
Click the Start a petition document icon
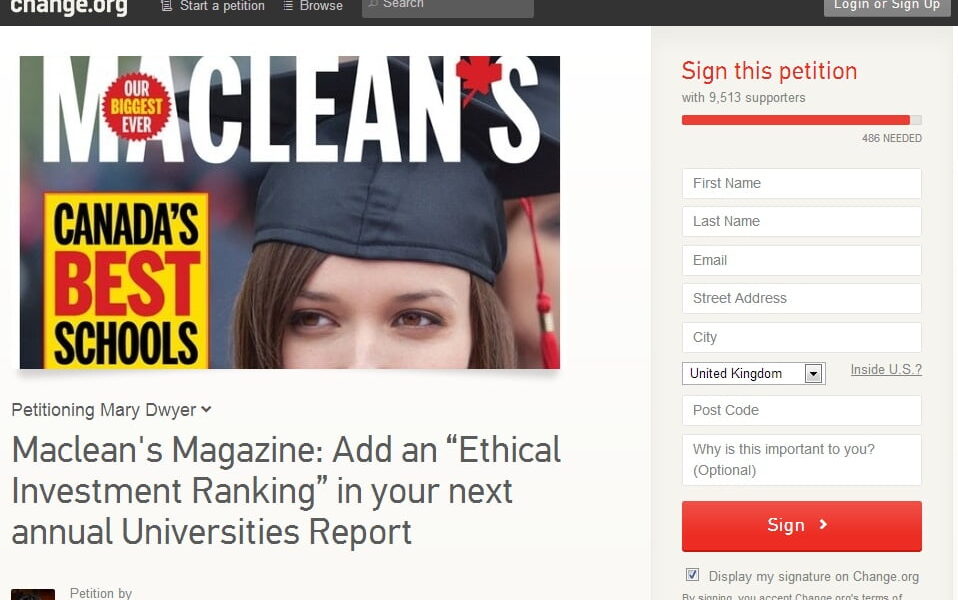[166, 6]
